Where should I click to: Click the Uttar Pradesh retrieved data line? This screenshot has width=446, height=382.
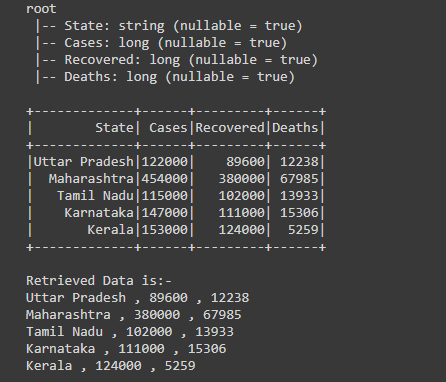click(138, 298)
